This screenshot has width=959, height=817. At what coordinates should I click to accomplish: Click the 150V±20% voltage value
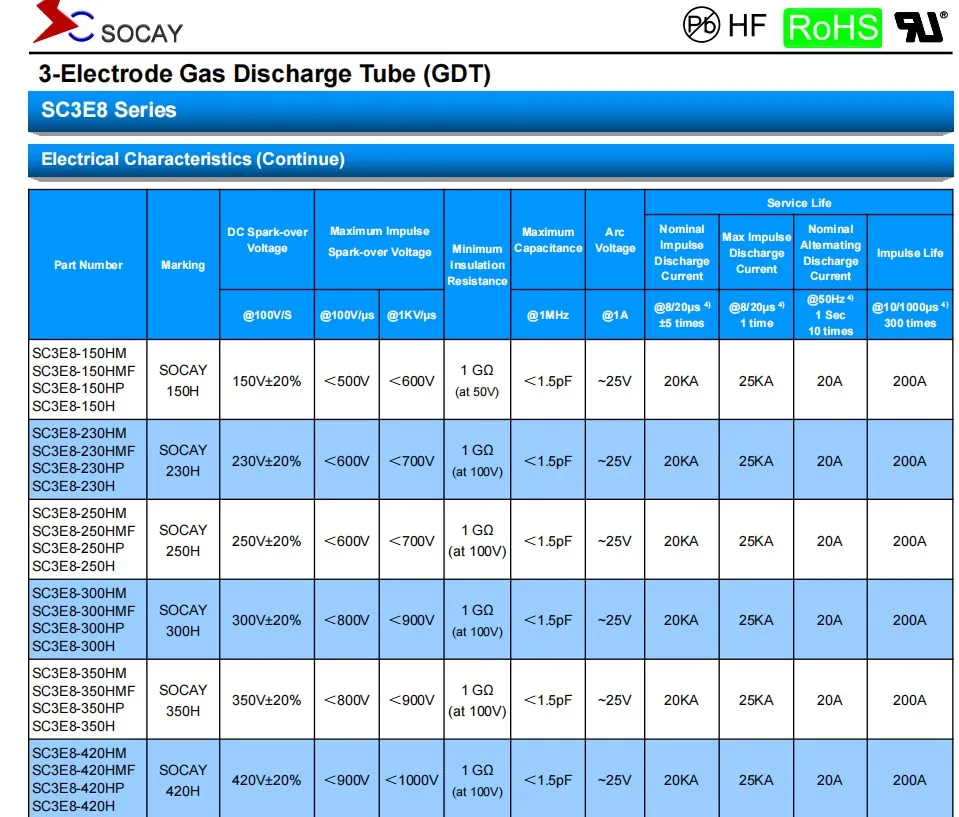267,381
